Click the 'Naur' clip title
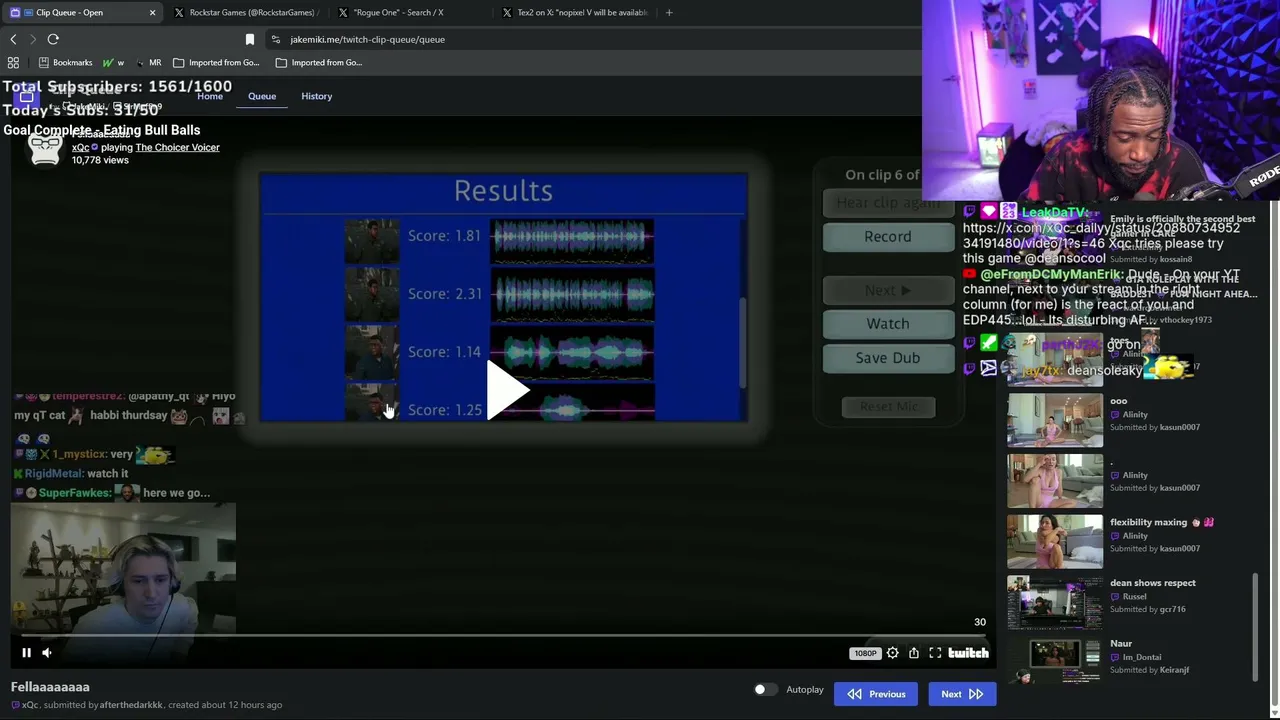Screen dimensions: 1280x720 pos(1121,644)
